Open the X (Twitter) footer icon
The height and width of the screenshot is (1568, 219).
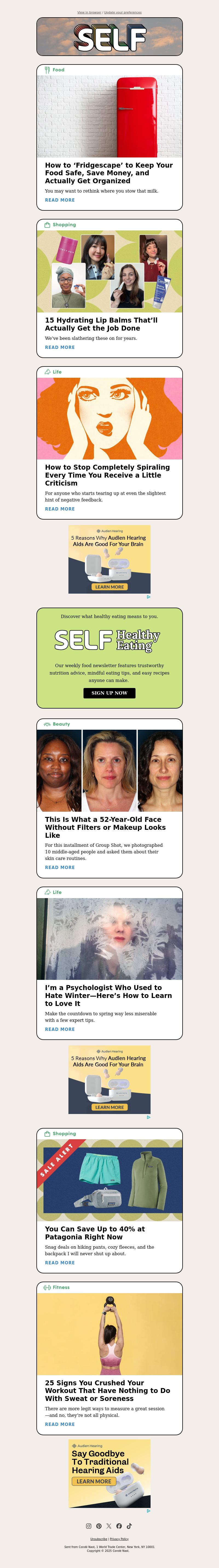coord(109,1526)
